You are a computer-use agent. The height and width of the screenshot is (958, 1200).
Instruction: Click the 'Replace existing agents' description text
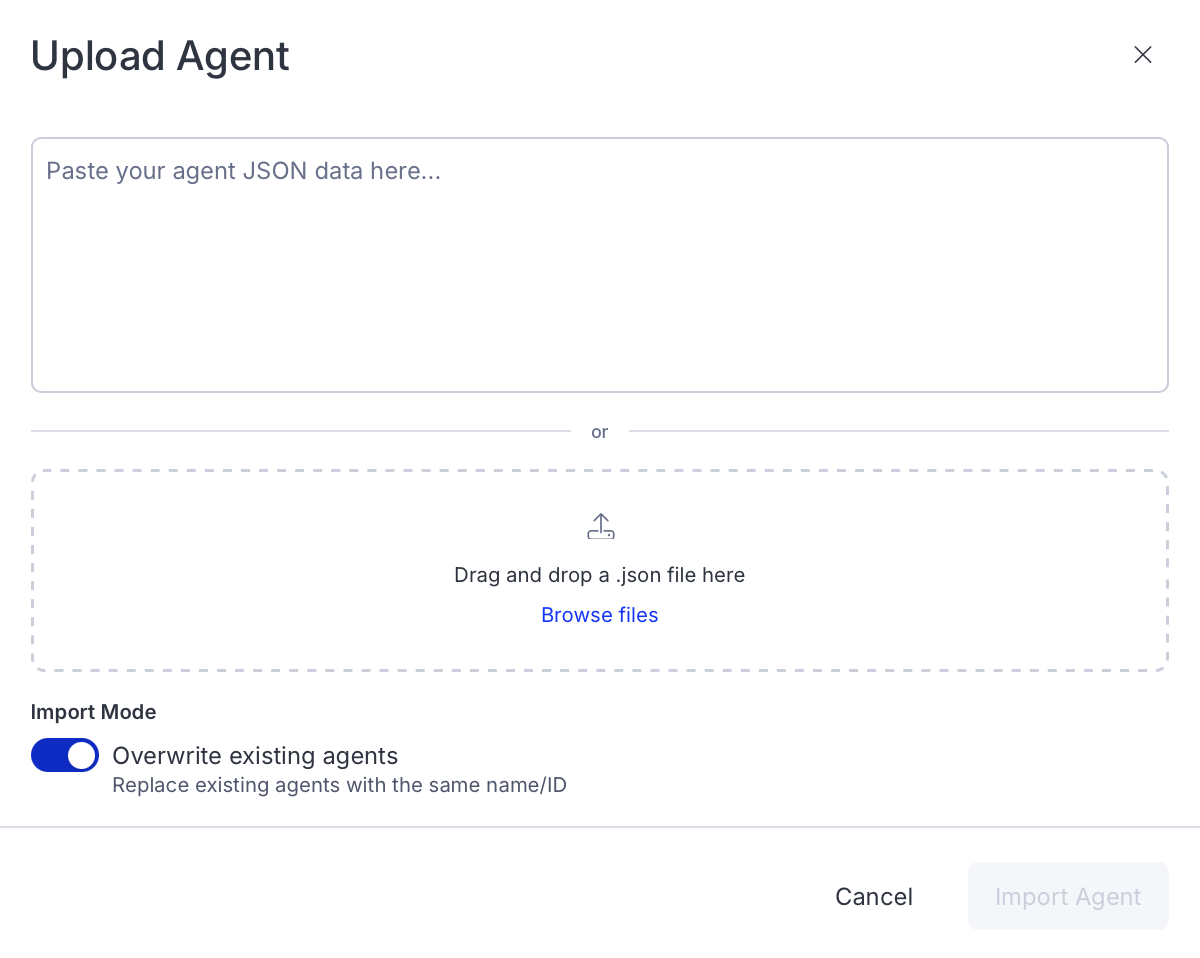click(x=339, y=785)
